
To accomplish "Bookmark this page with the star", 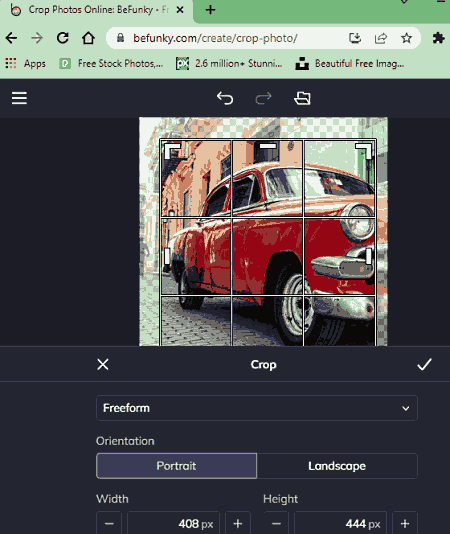I will pyautogui.click(x=406, y=38).
